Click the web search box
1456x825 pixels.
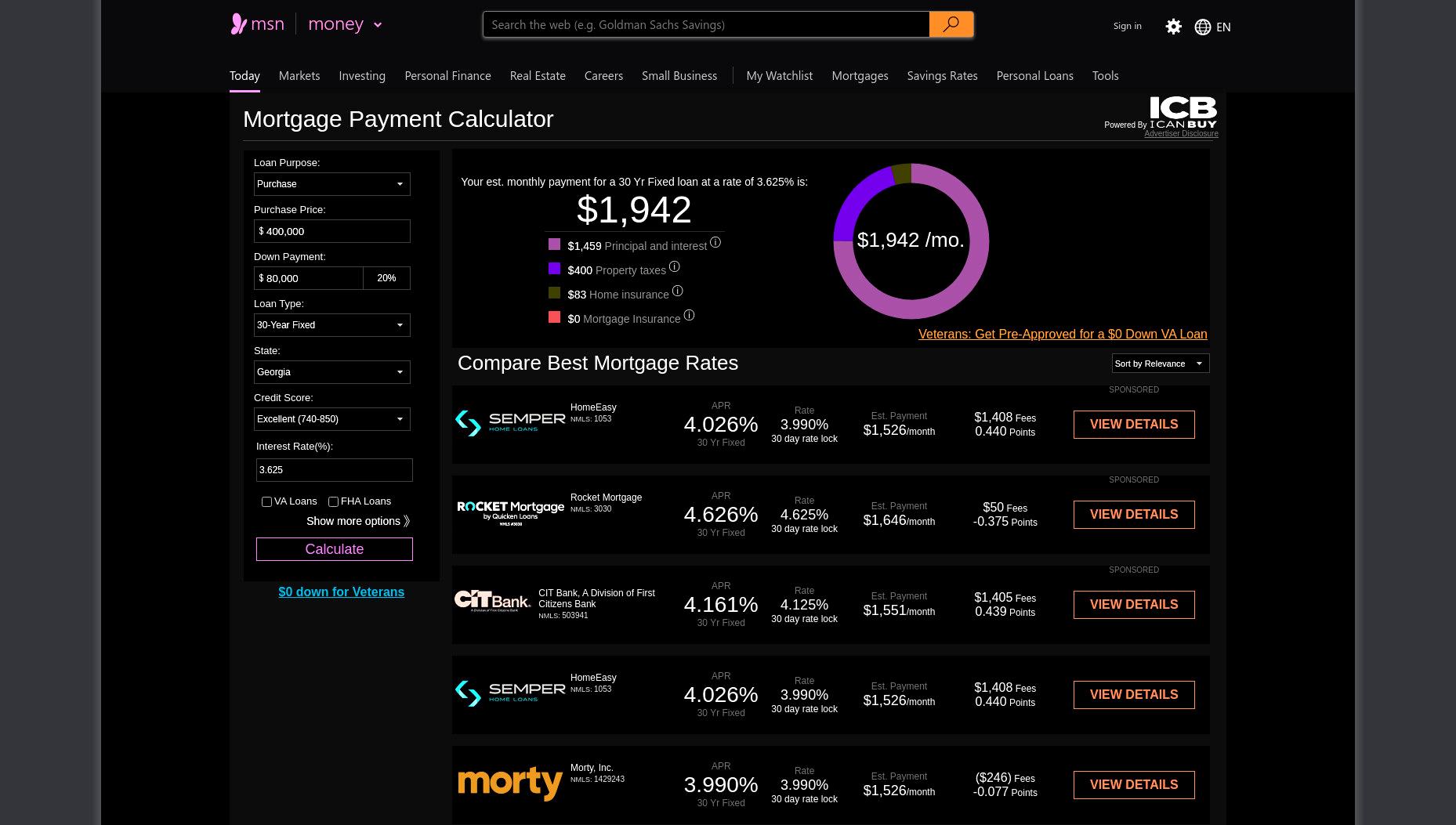(706, 24)
